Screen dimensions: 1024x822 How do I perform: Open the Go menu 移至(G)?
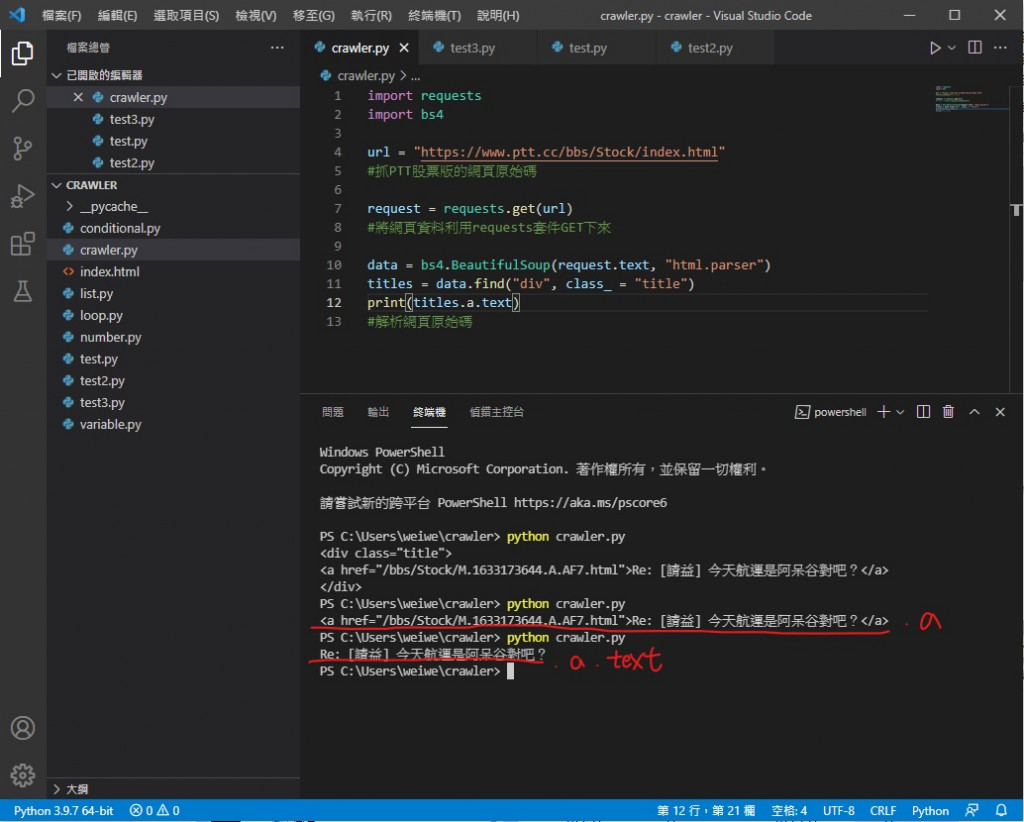coord(313,15)
